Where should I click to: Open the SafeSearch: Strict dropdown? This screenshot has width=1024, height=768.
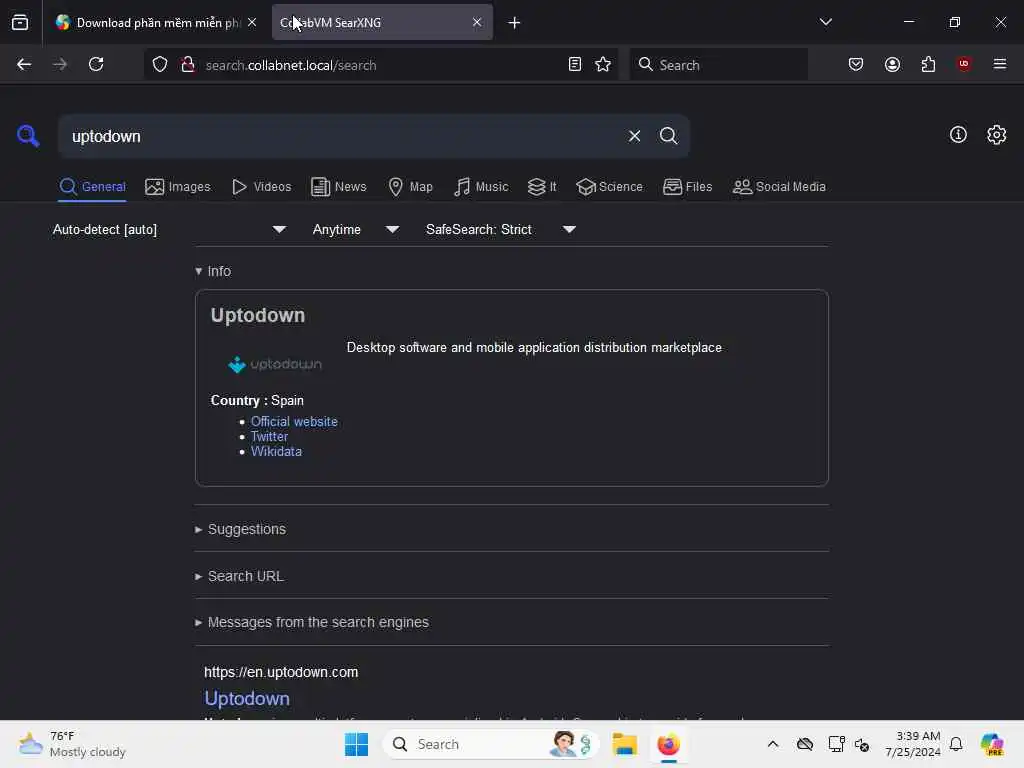coord(500,229)
